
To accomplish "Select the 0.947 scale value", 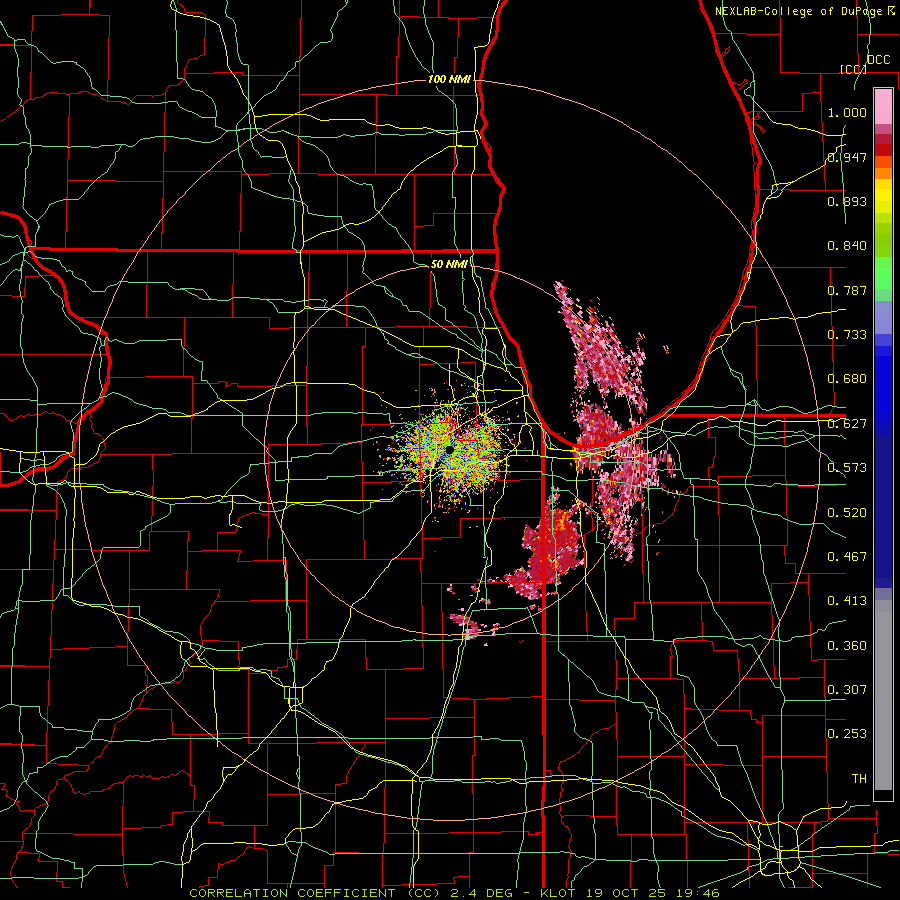I will [x=847, y=157].
